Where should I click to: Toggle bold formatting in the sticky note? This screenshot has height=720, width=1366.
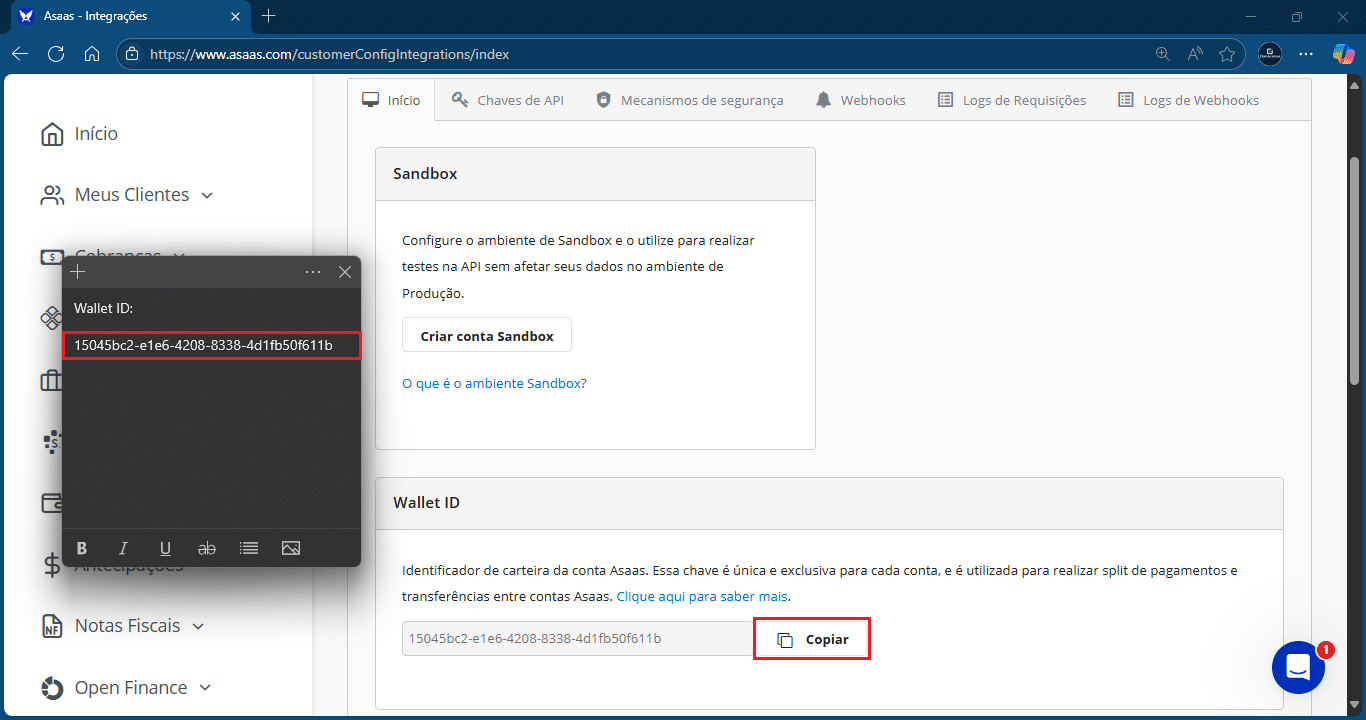[x=82, y=547]
